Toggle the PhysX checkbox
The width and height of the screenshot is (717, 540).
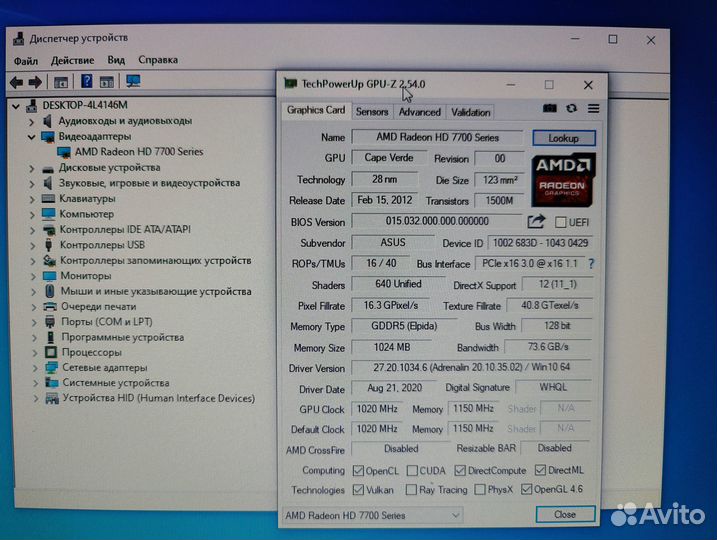480,490
